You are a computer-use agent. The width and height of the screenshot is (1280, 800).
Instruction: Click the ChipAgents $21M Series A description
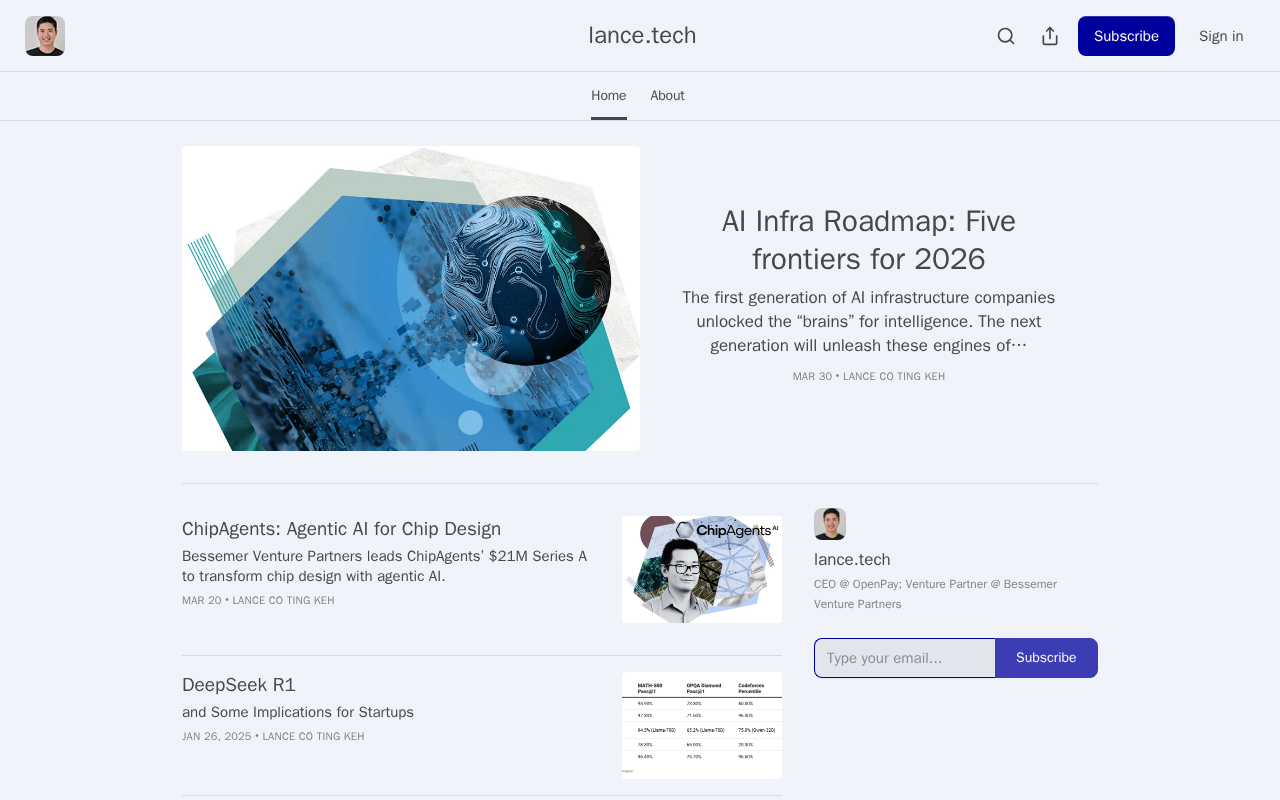[x=385, y=566]
